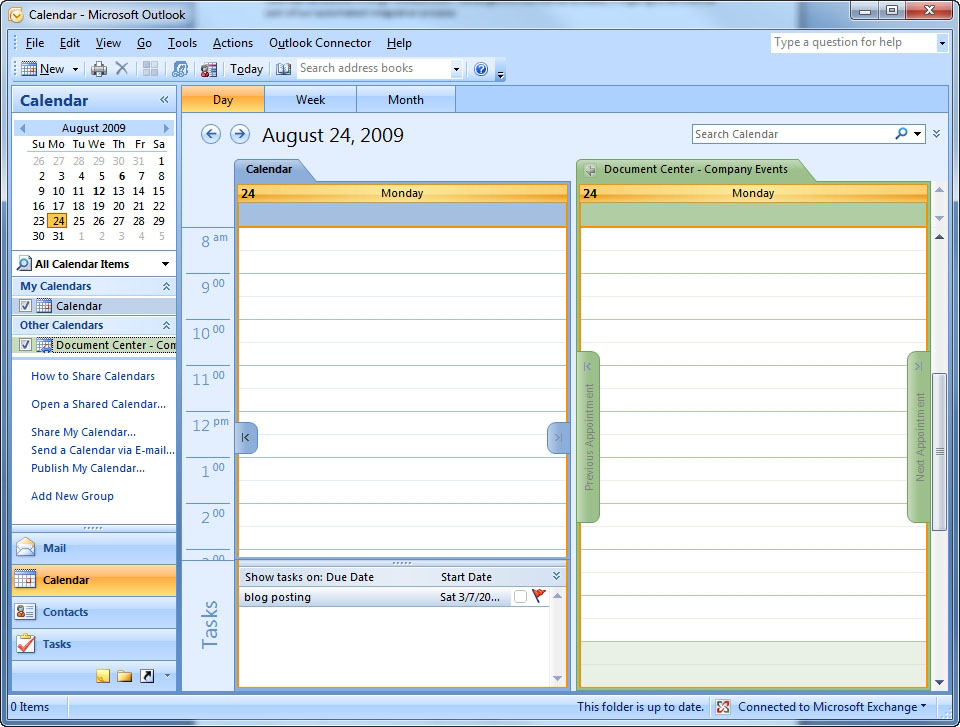This screenshot has width=960, height=727.
Task: Open the Actions menu
Action: pyautogui.click(x=233, y=43)
